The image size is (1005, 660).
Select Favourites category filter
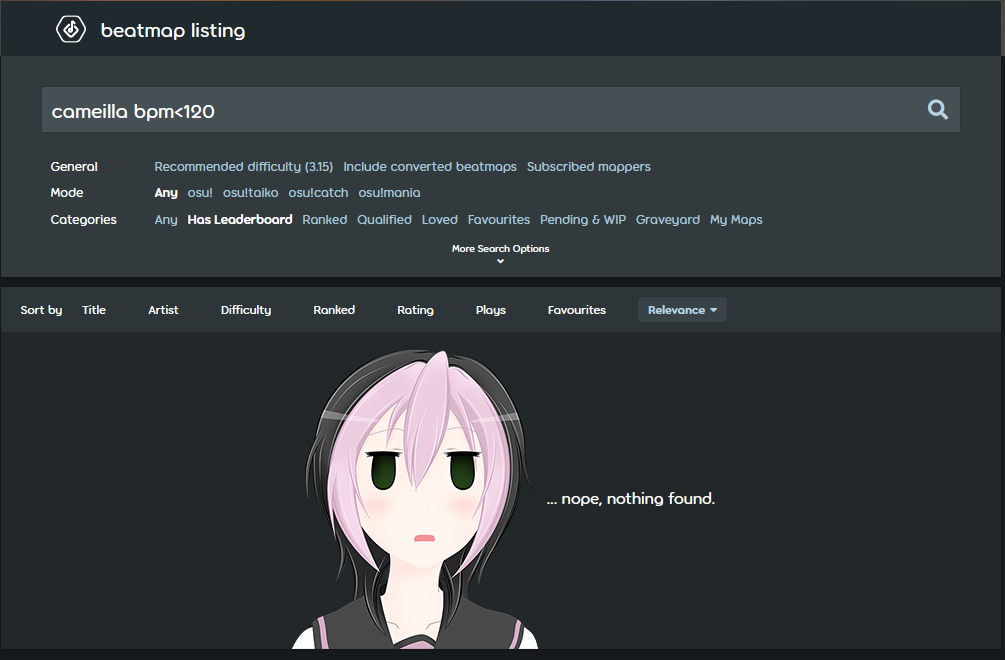(499, 220)
